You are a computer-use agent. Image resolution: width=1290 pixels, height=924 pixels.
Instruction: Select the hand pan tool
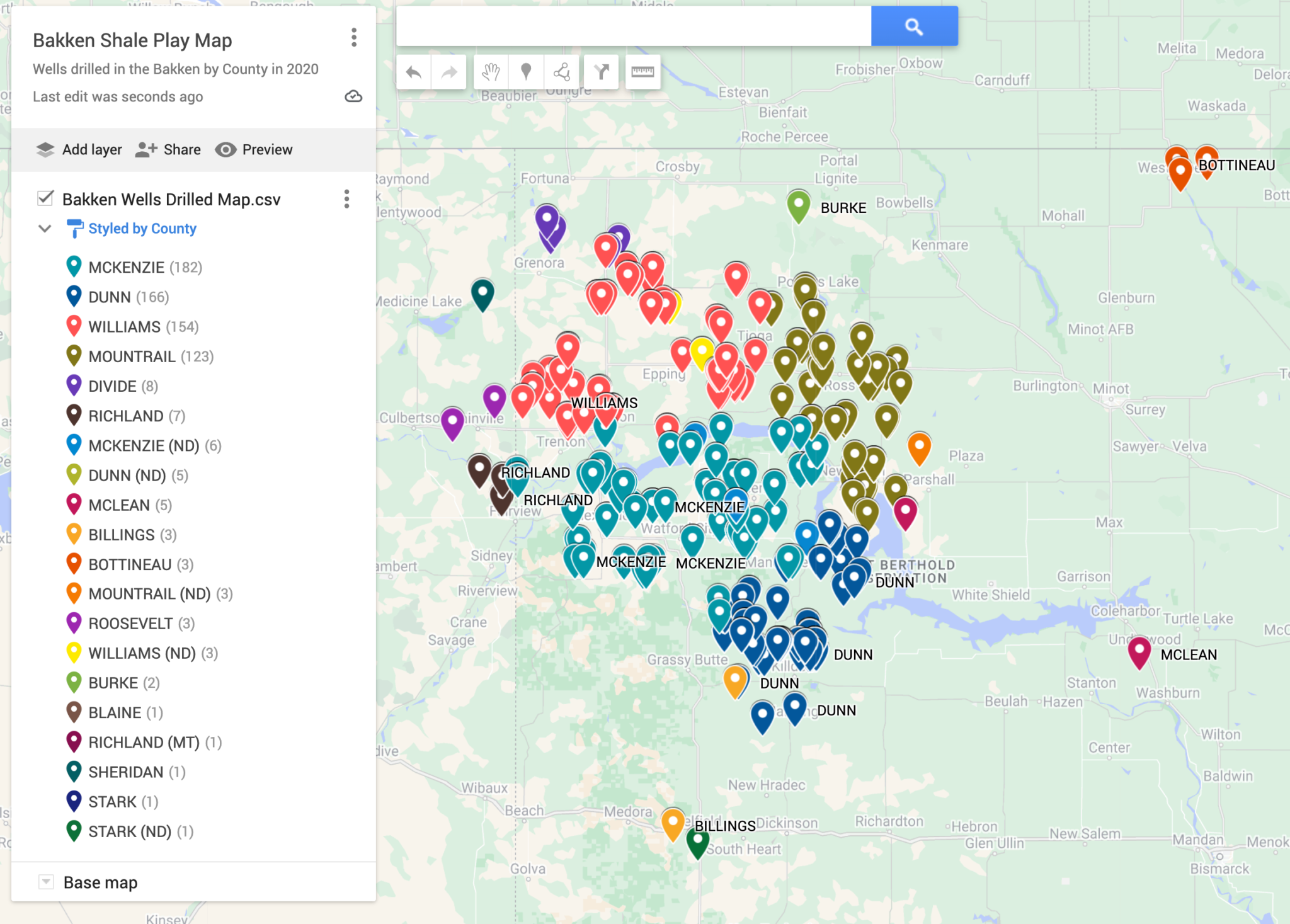click(x=491, y=72)
